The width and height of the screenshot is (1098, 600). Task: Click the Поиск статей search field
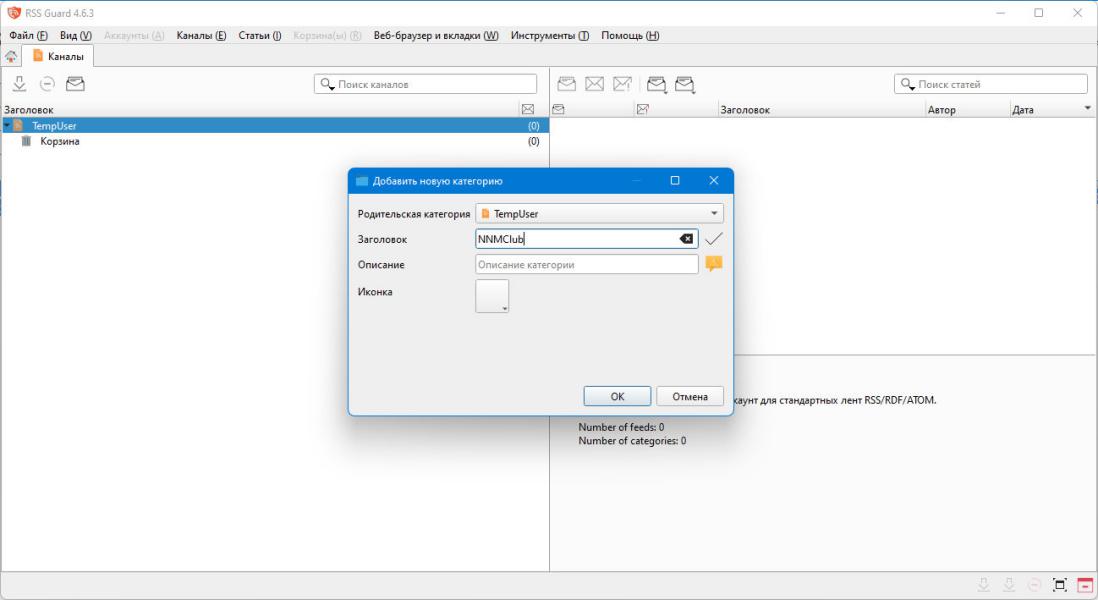coord(990,84)
